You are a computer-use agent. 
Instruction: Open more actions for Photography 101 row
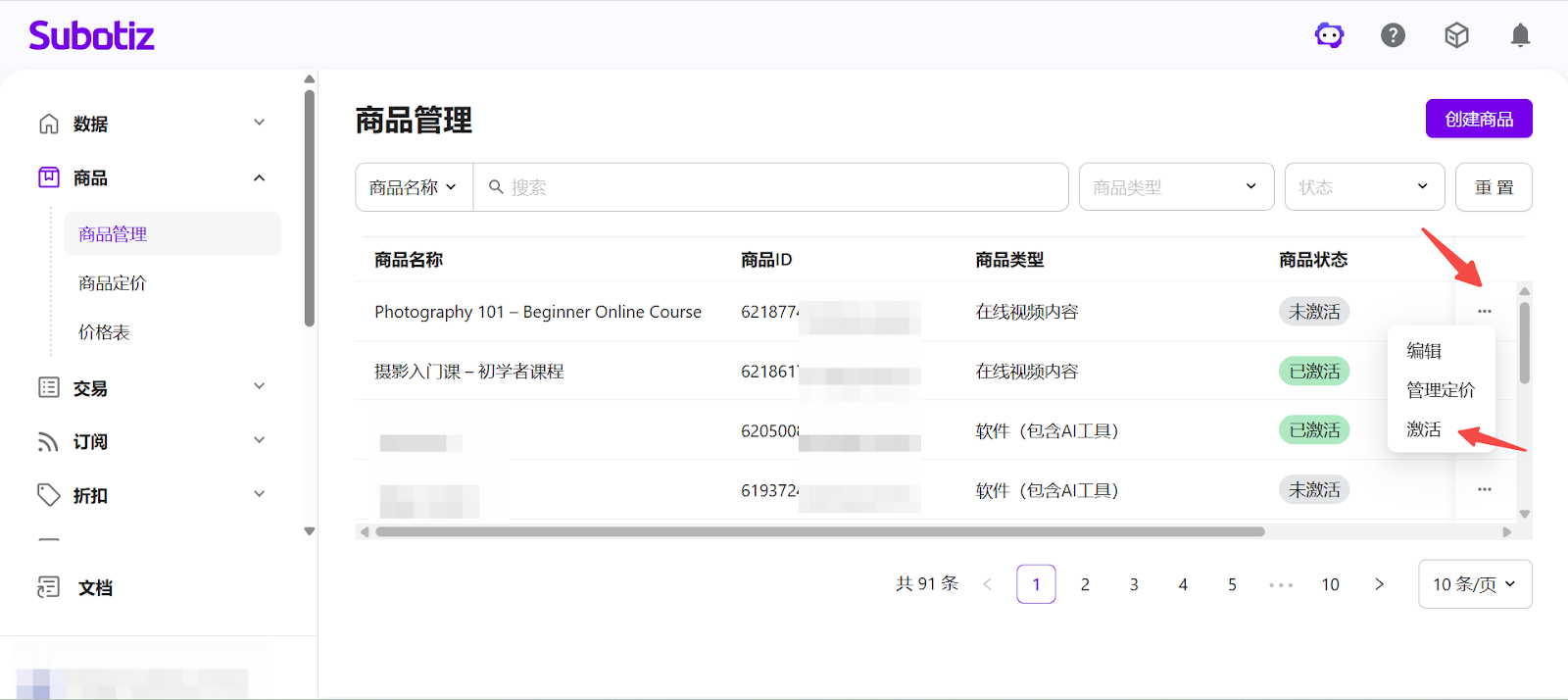pyautogui.click(x=1485, y=312)
